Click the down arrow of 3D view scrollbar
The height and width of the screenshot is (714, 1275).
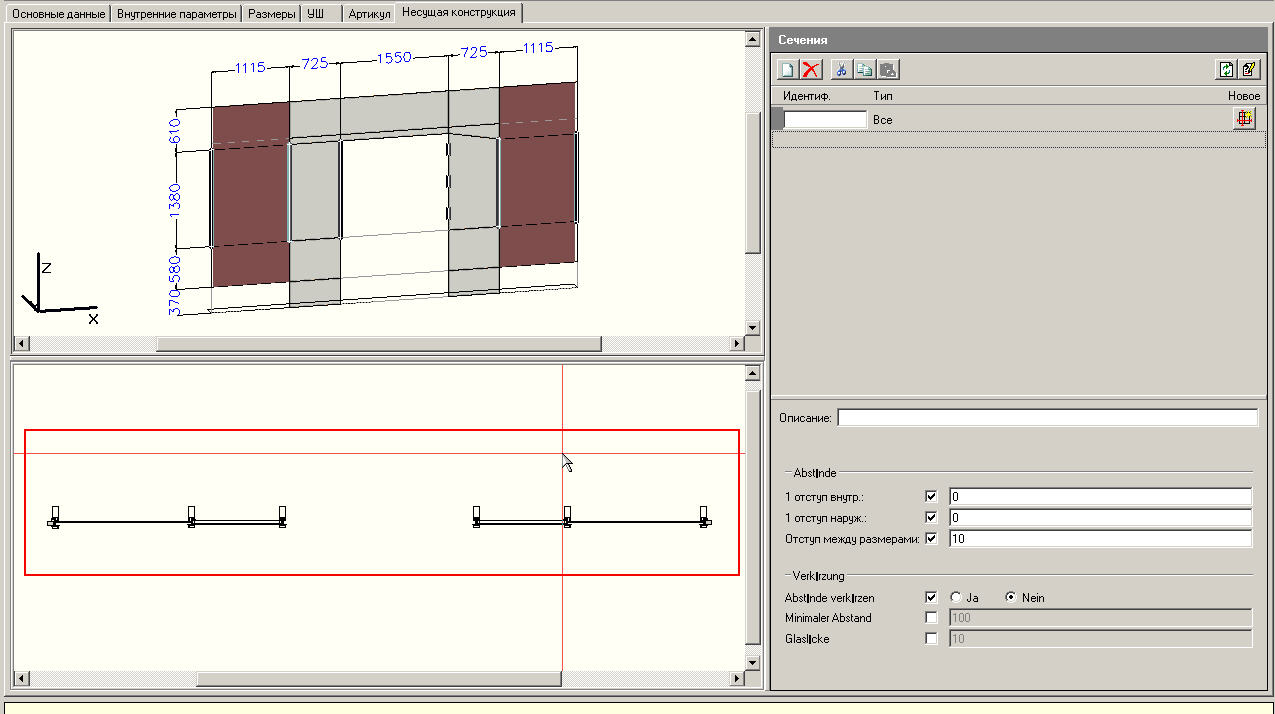pos(753,327)
